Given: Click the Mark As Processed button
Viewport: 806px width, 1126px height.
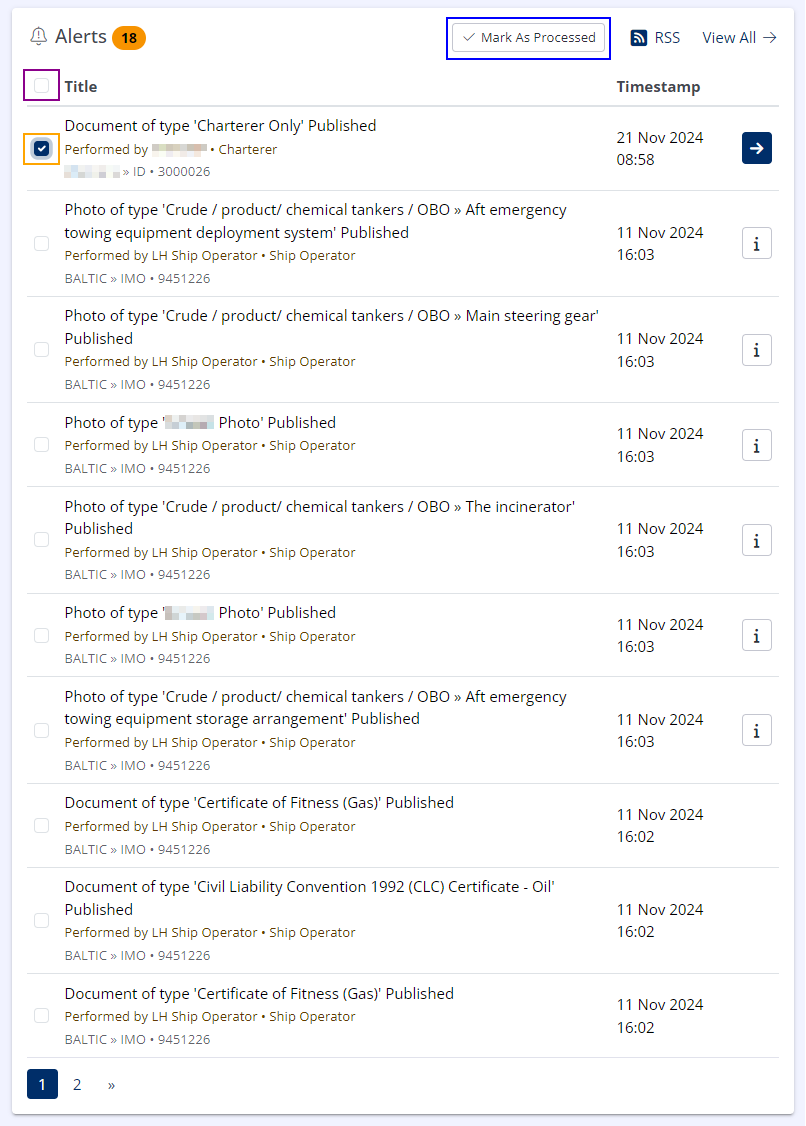Looking at the screenshot, I should 528,38.
